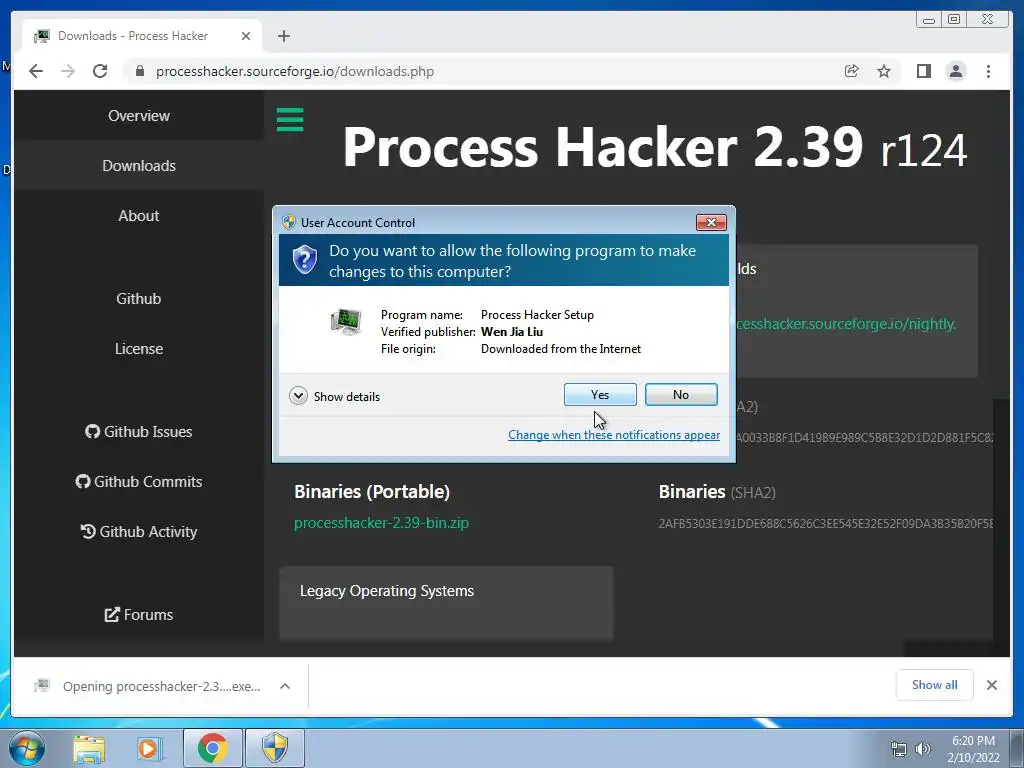Screen dimensions: 1024x768
Task: Click the share page icon
Action: coord(852,71)
